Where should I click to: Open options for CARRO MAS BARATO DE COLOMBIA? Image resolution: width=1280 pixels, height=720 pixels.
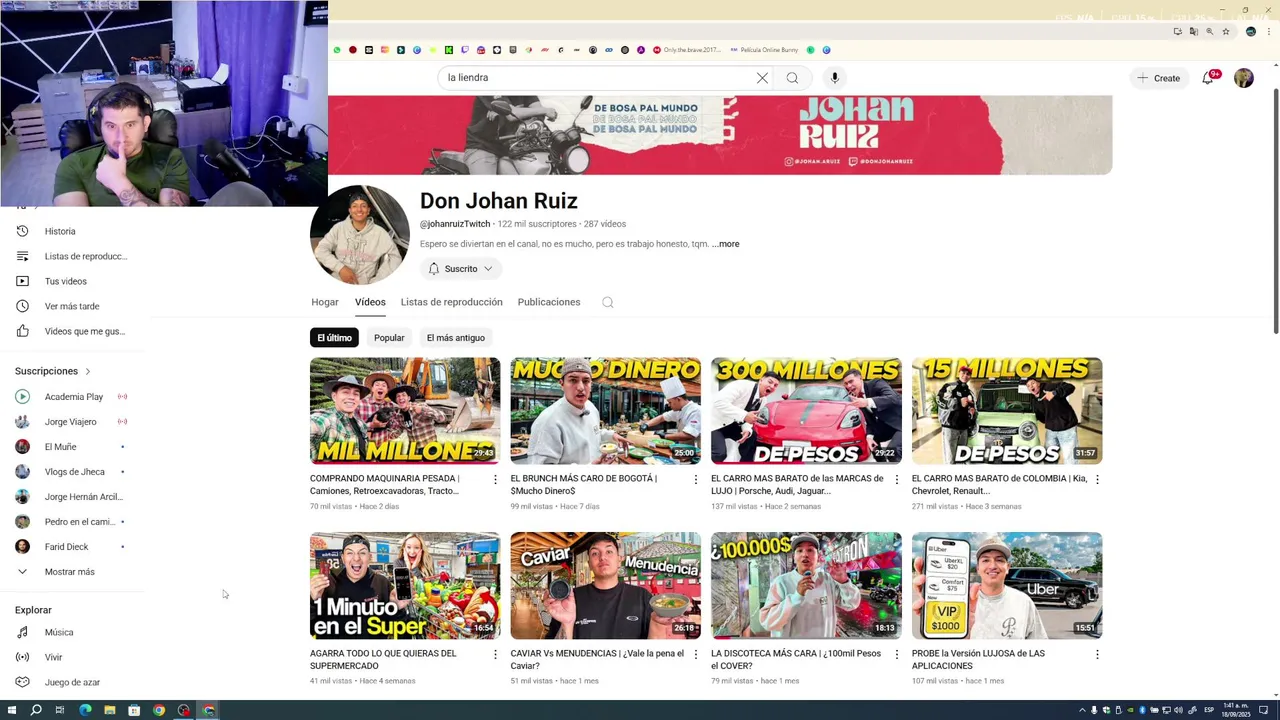coord(1097,480)
